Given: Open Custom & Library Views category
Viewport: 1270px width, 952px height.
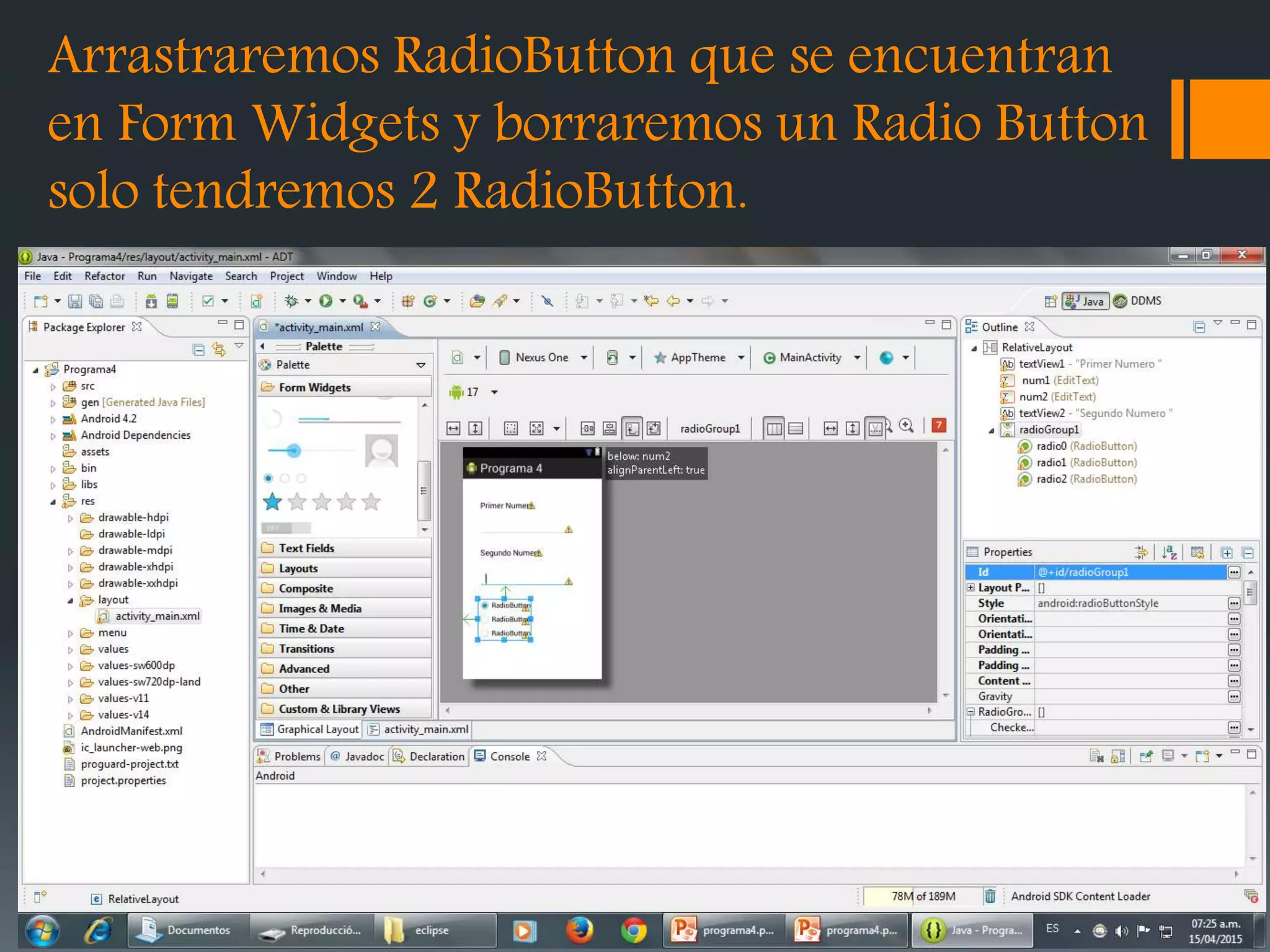Looking at the screenshot, I should point(345,709).
